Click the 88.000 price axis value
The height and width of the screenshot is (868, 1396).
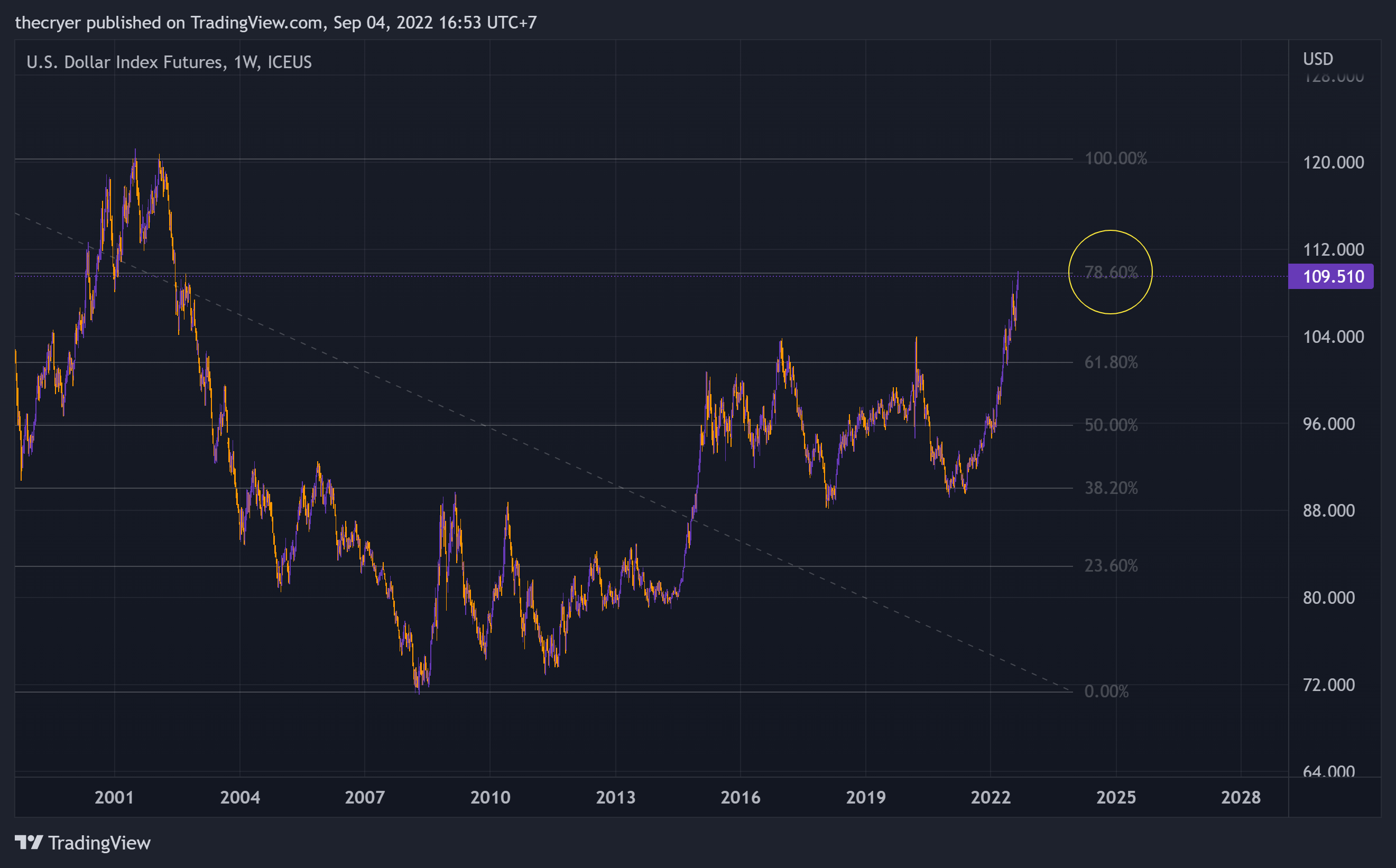coord(1329,510)
